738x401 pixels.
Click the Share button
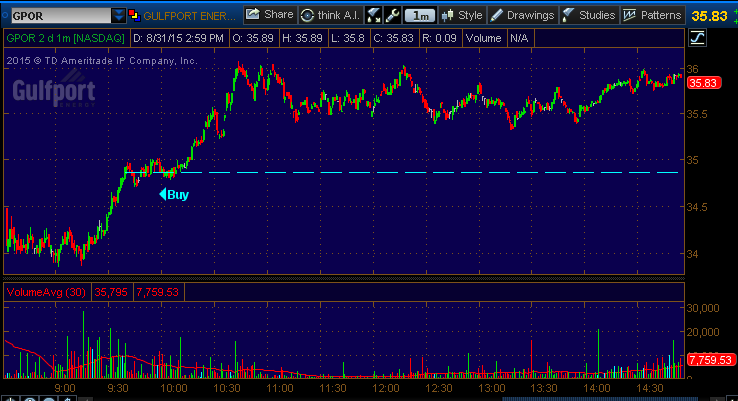click(270, 15)
